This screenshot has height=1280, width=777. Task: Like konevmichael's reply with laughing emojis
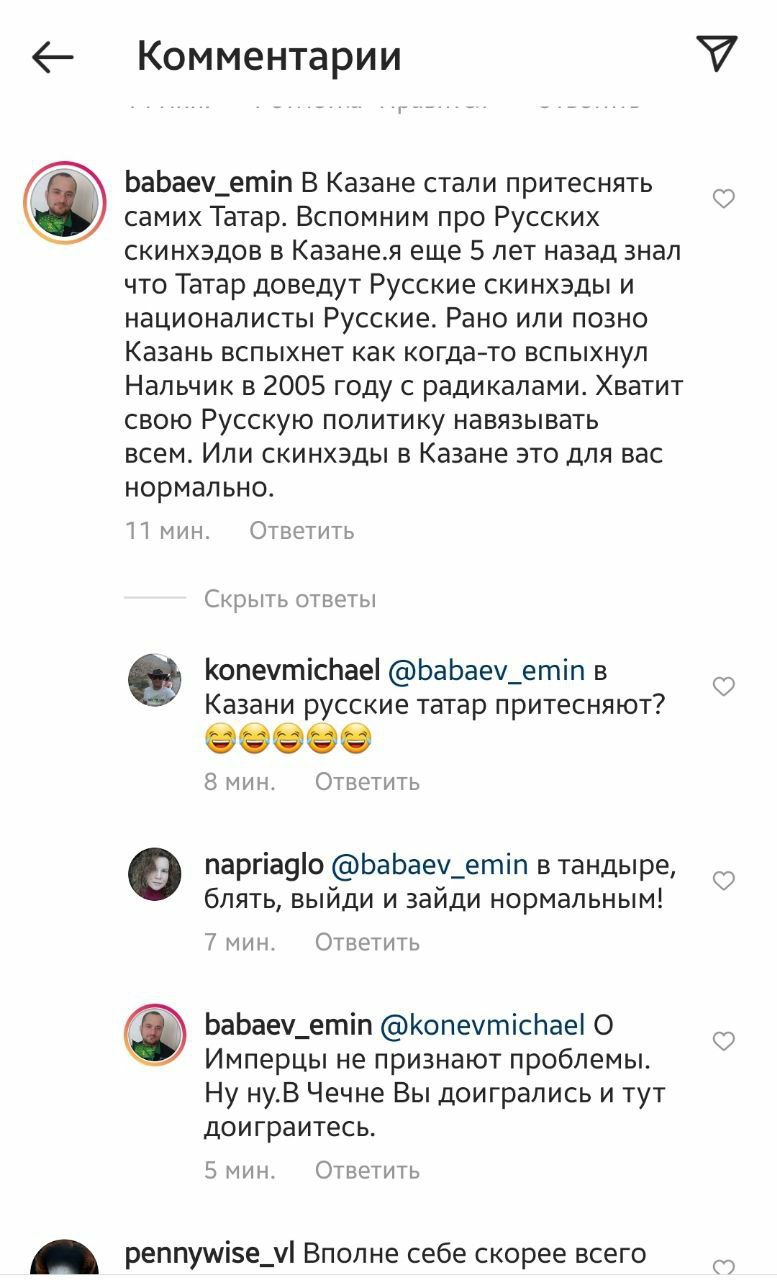click(x=723, y=686)
